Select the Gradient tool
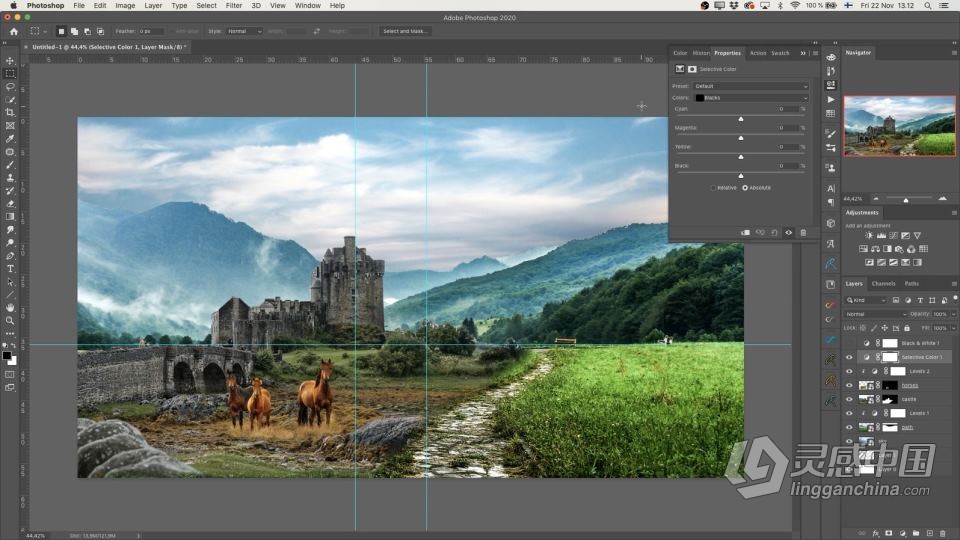 click(x=10, y=217)
